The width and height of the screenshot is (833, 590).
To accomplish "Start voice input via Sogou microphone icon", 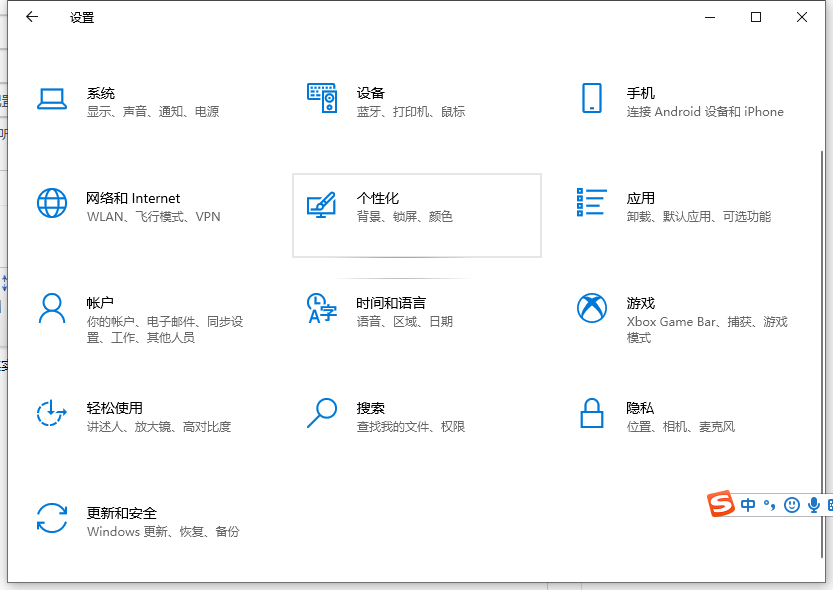I will point(815,505).
